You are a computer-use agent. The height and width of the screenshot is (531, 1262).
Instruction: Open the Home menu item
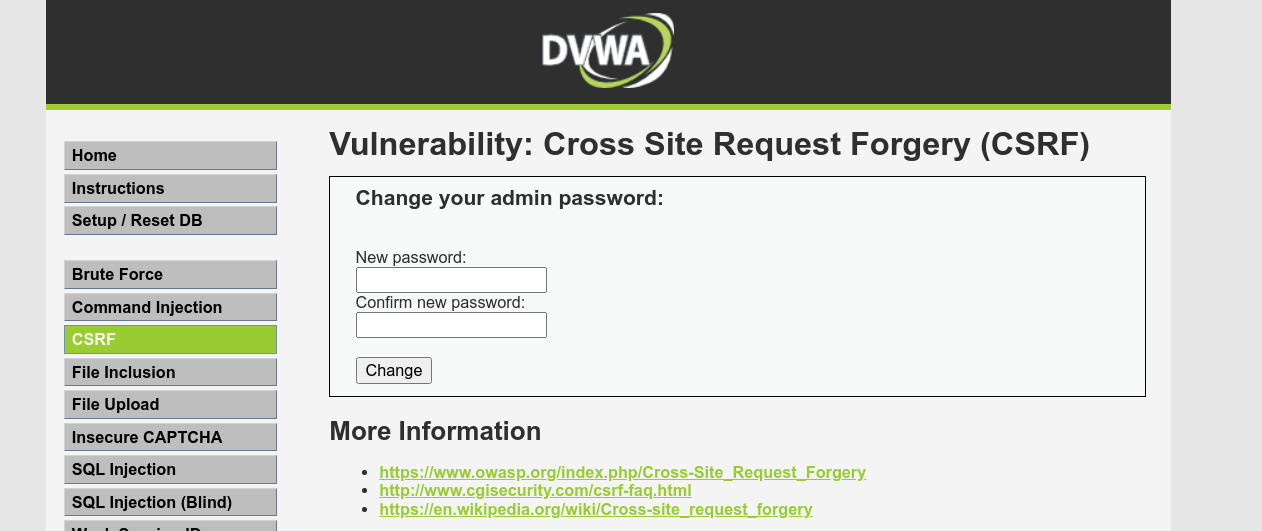point(170,156)
